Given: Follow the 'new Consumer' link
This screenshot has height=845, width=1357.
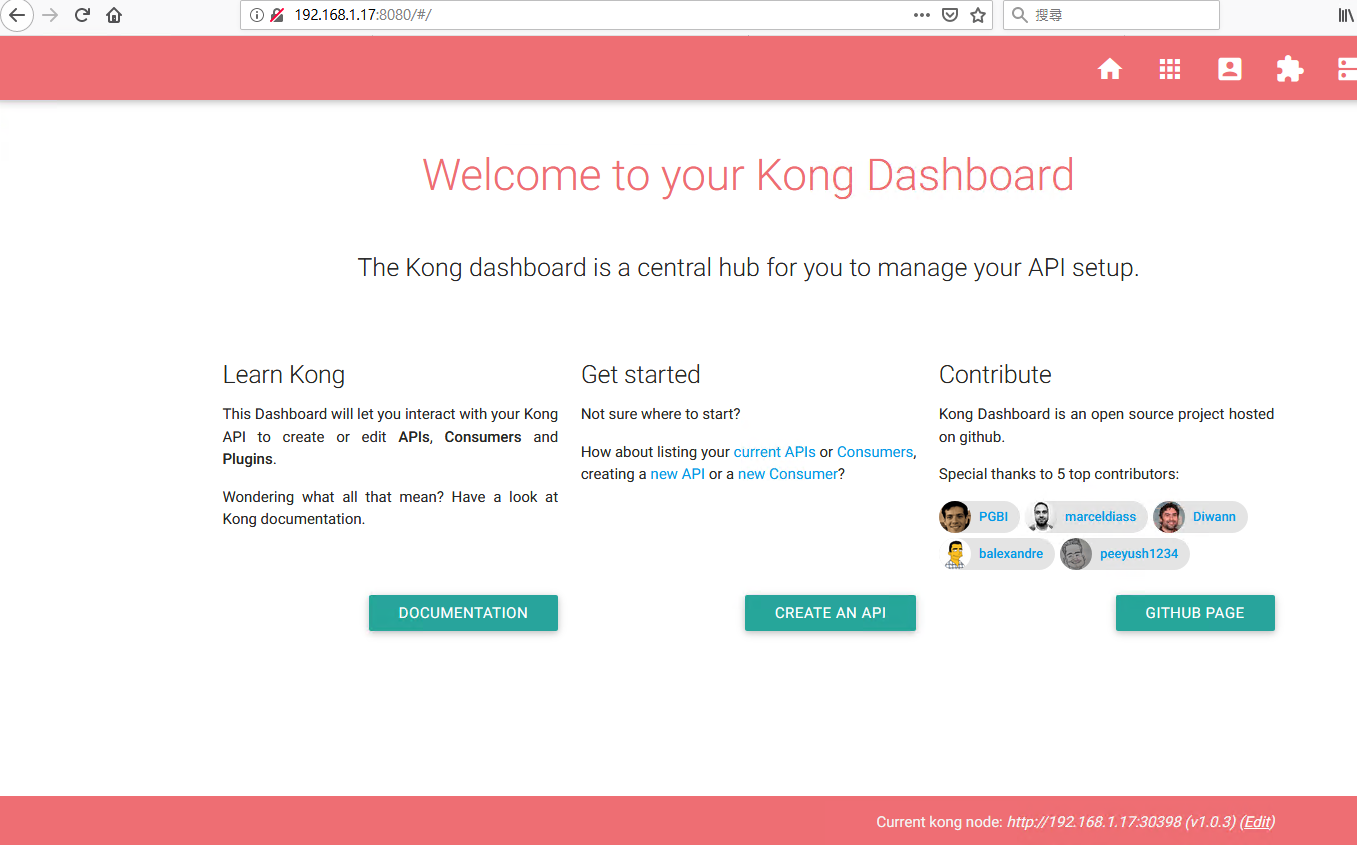Looking at the screenshot, I should point(788,474).
